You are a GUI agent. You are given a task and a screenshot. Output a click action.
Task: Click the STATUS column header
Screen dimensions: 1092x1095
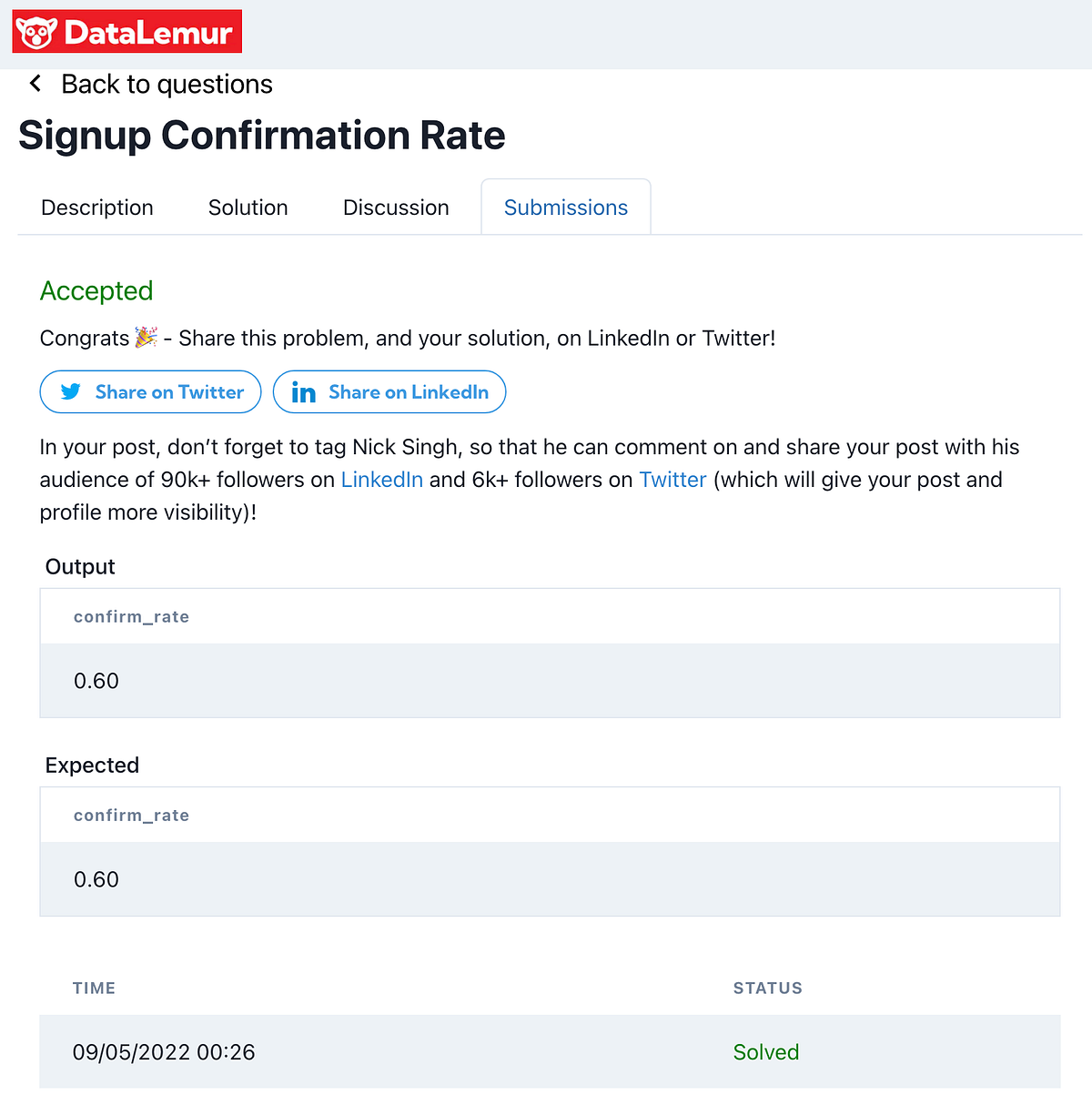click(x=767, y=988)
